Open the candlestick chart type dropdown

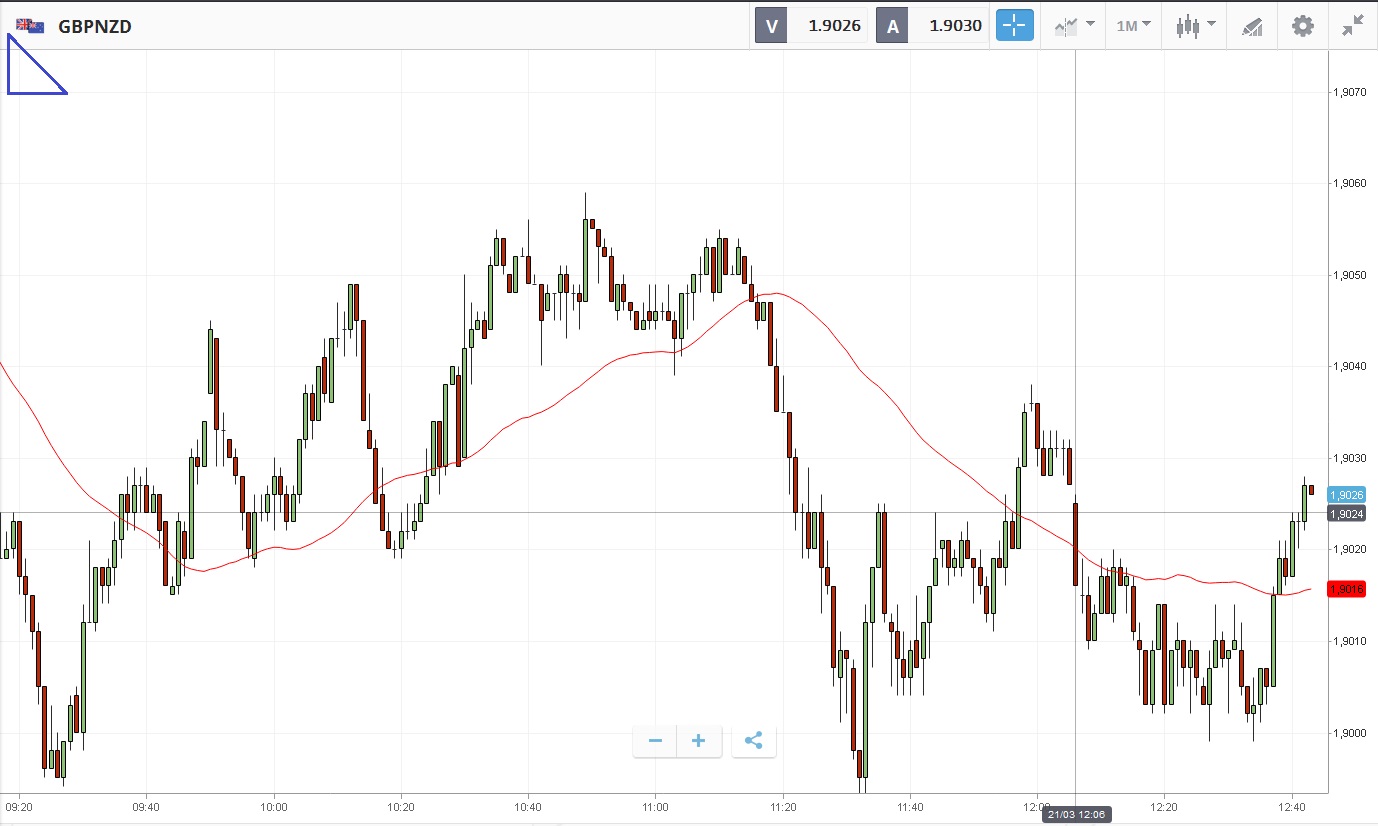(1196, 26)
